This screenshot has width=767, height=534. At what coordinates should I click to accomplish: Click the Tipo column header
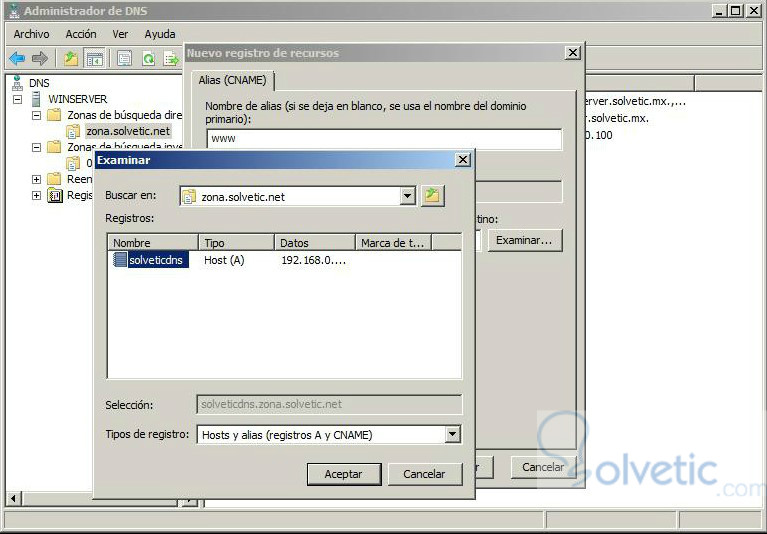pyautogui.click(x=236, y=243)
